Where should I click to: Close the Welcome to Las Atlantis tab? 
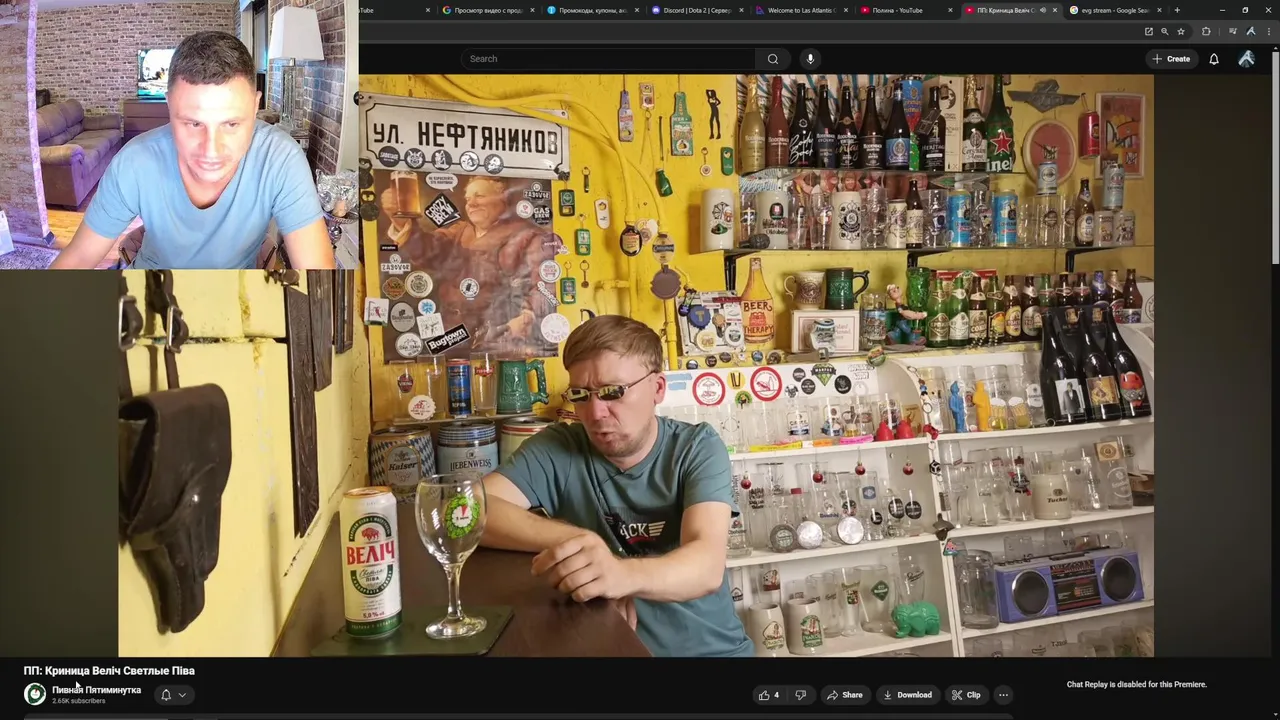845,10
